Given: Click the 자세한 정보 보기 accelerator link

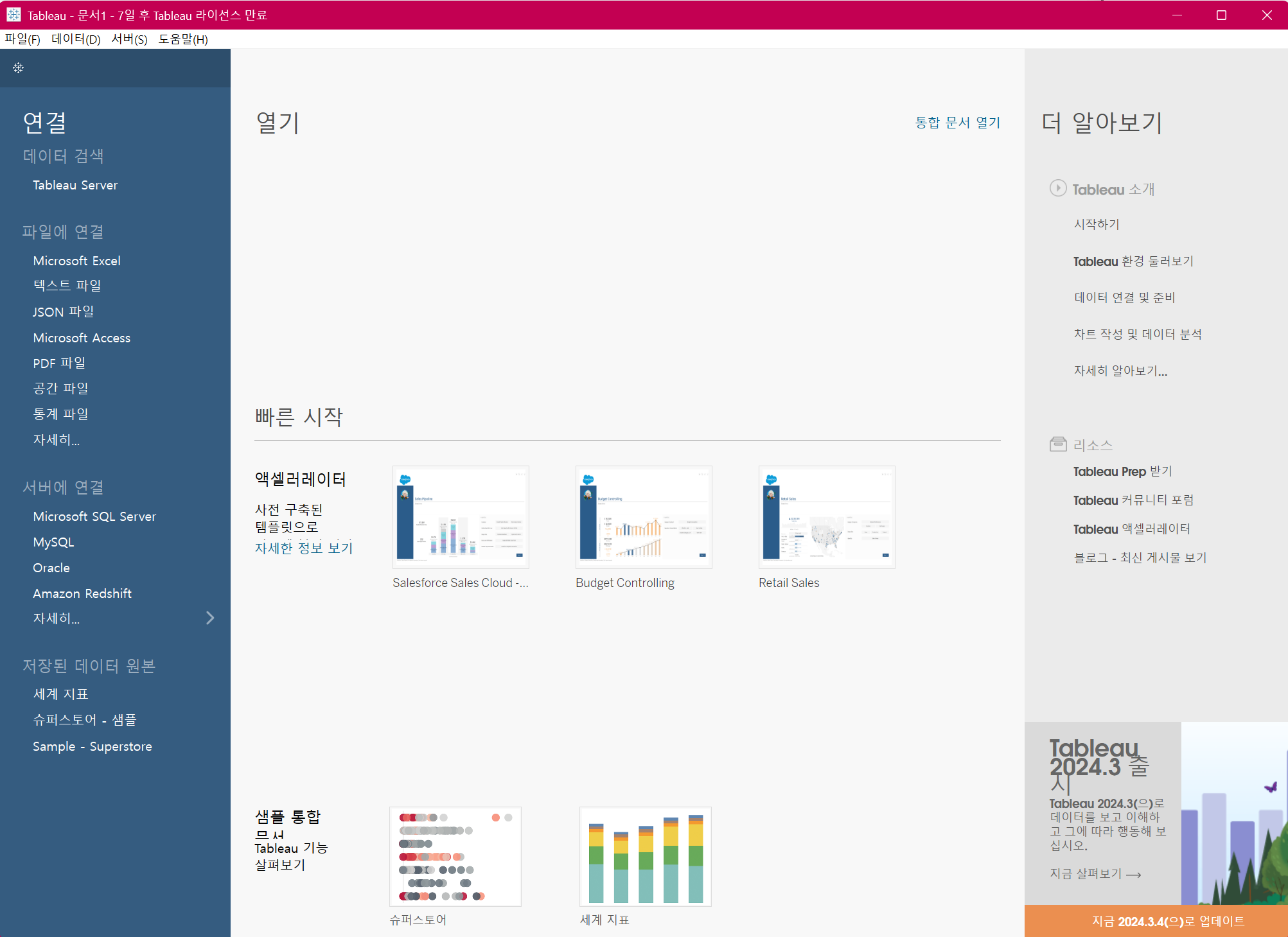Looking at the screenshot, I should 304,548.
